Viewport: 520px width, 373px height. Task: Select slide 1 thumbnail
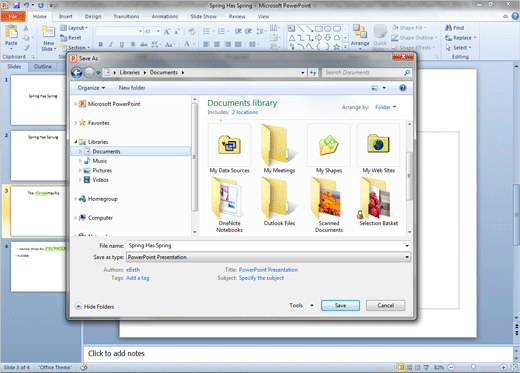click(38, 100)
